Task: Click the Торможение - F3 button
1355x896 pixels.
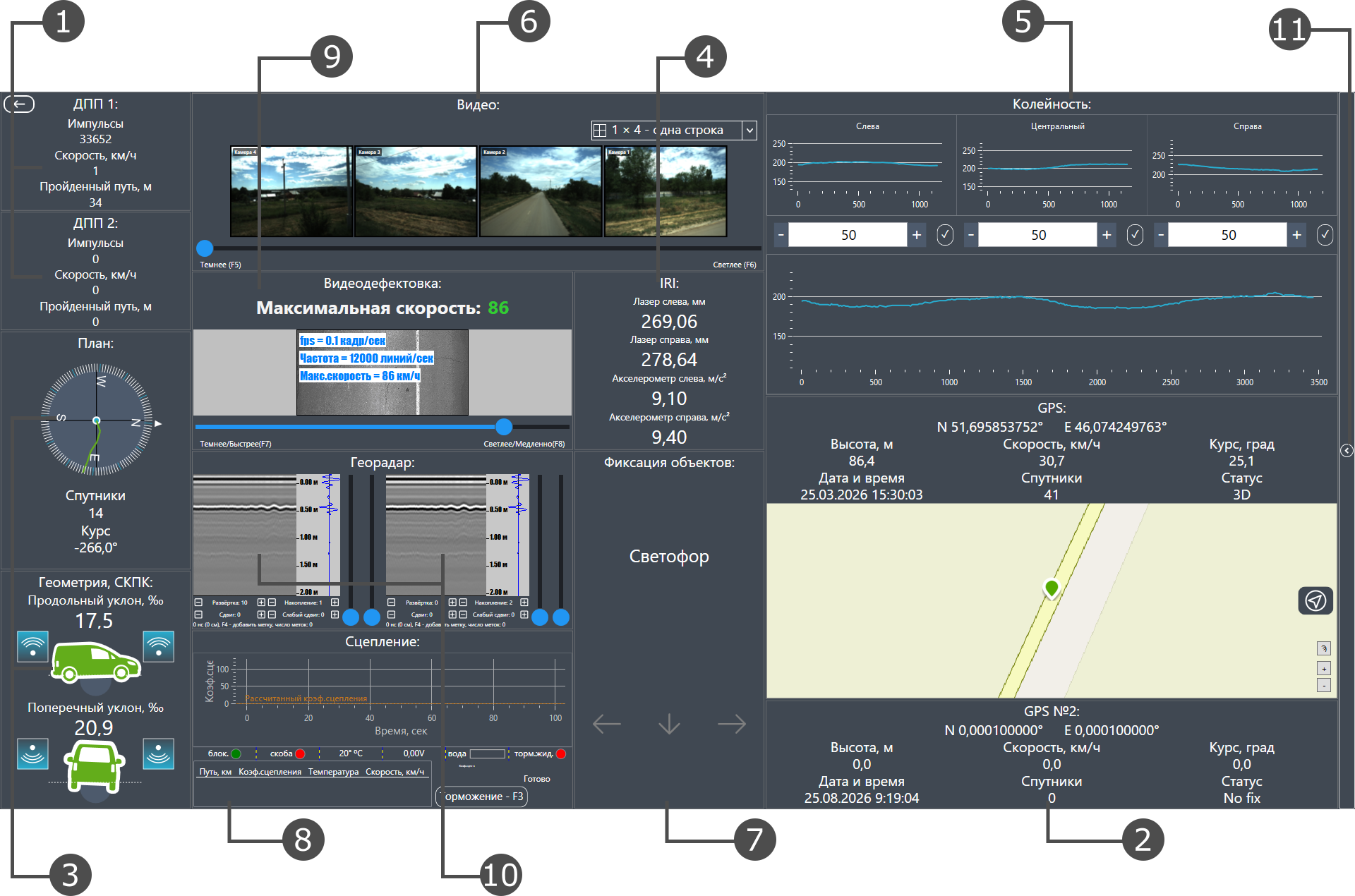Action: pos(483,797)
